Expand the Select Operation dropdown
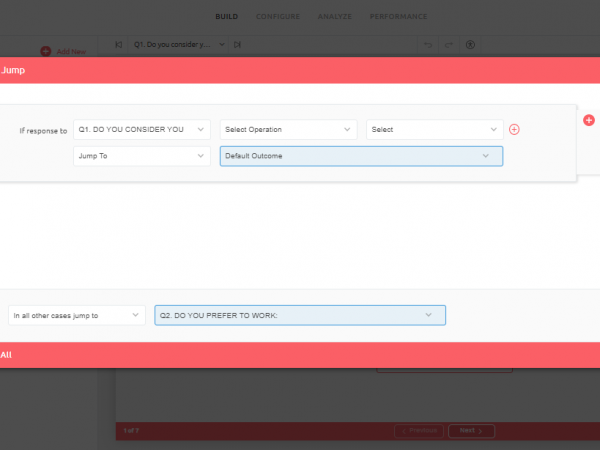The image size is (600, 450). [x=288, y=130]
